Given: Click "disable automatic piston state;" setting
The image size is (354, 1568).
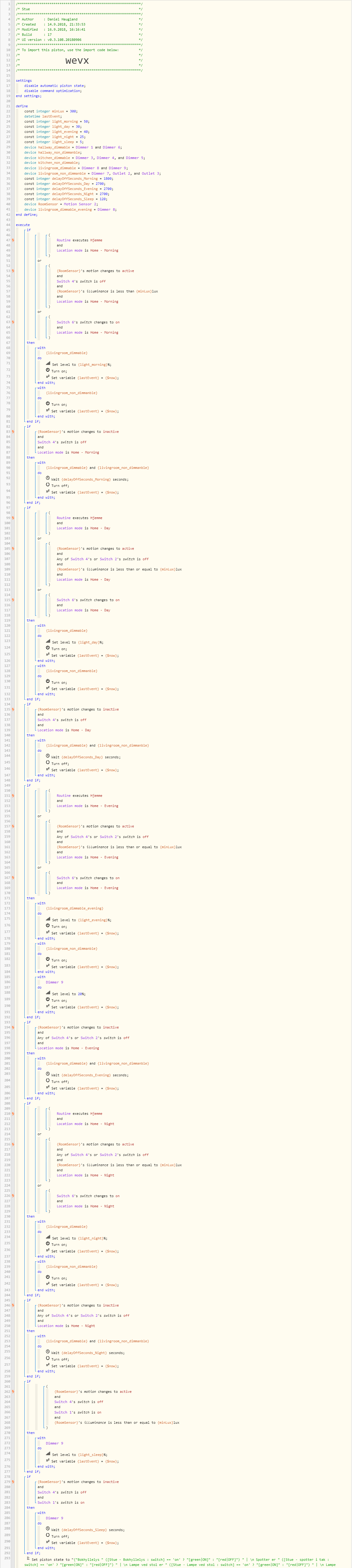Looking at the screenshot, I should point(55,86).
